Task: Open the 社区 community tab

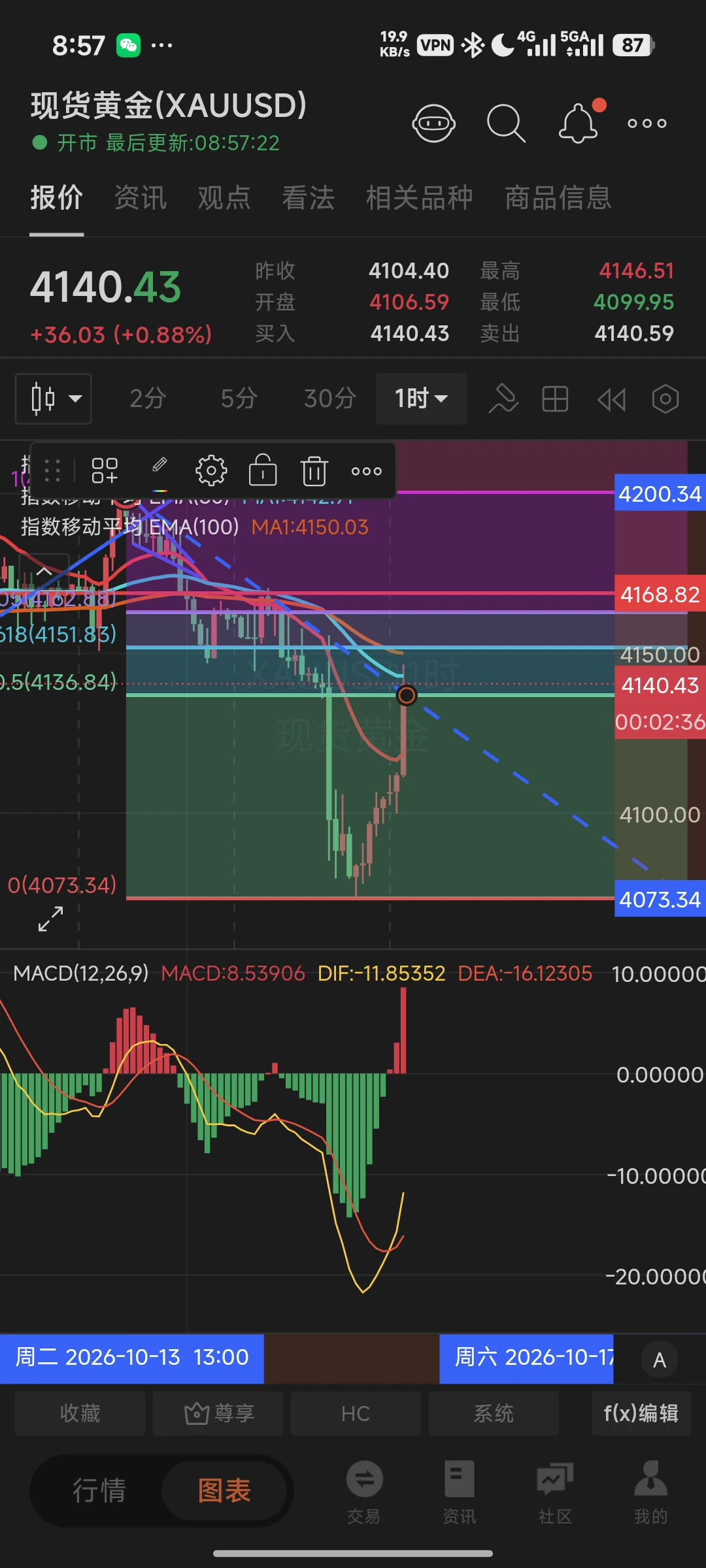Action: tap(555, 1492)
